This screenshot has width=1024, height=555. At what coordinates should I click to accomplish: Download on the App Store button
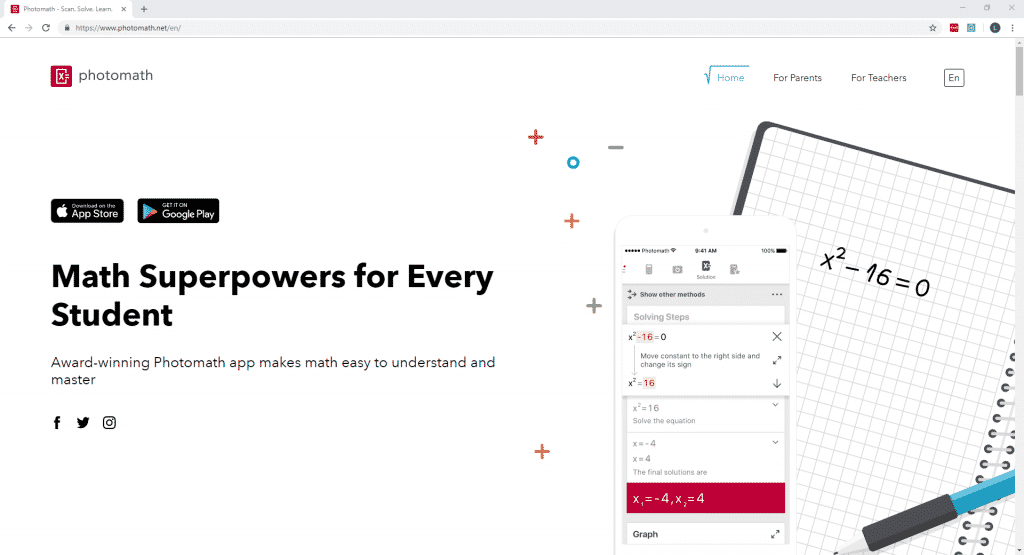[x=87, y=211]
